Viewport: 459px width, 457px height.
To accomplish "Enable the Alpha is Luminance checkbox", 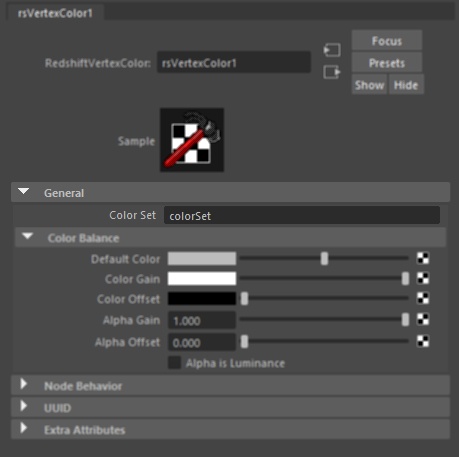I will 174,363.
